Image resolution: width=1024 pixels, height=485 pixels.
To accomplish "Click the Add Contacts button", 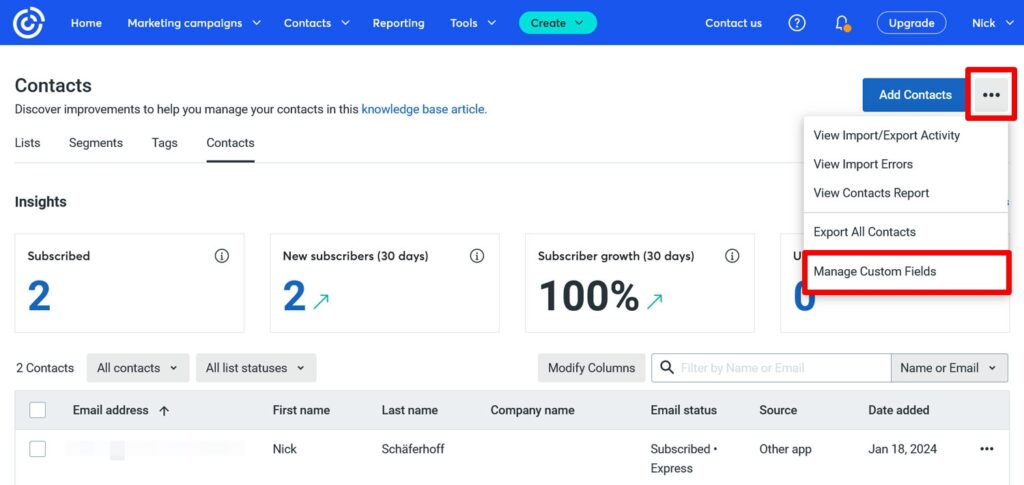I will pyautogui.click(x=915, y=95).
